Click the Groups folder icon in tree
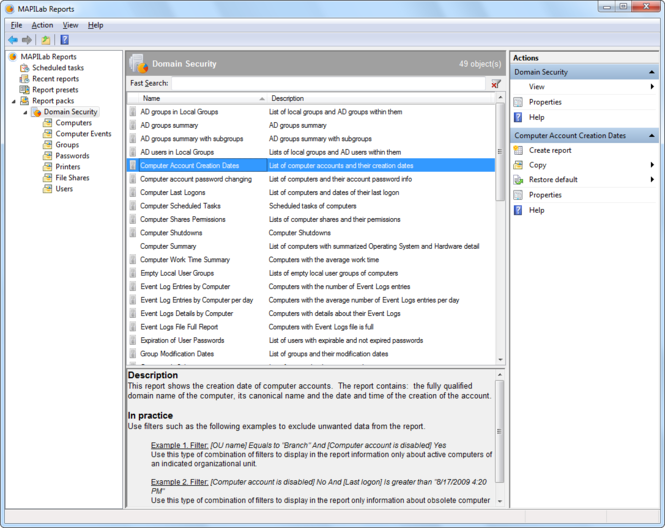The image size is (665, 528). pos(48,145)
